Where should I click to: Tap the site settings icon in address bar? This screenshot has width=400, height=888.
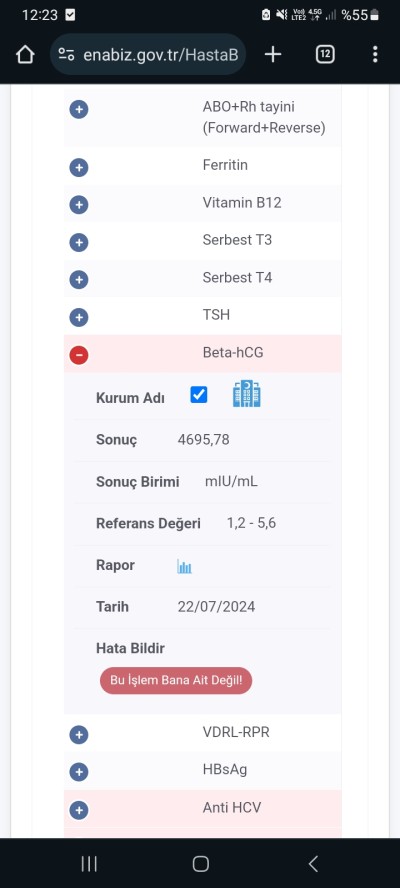click(66, 54)
